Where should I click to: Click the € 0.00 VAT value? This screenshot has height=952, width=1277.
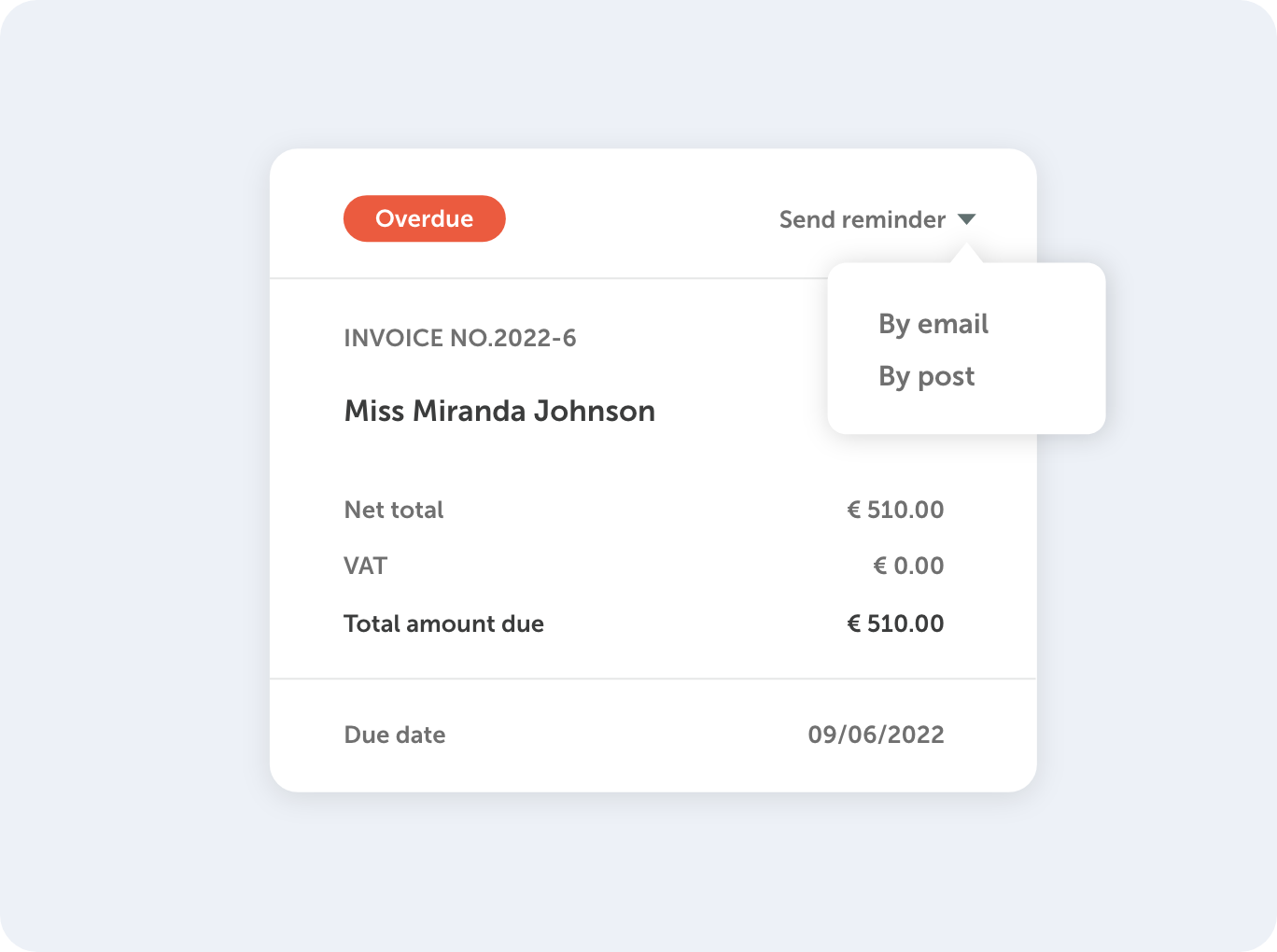click(908, 566)
